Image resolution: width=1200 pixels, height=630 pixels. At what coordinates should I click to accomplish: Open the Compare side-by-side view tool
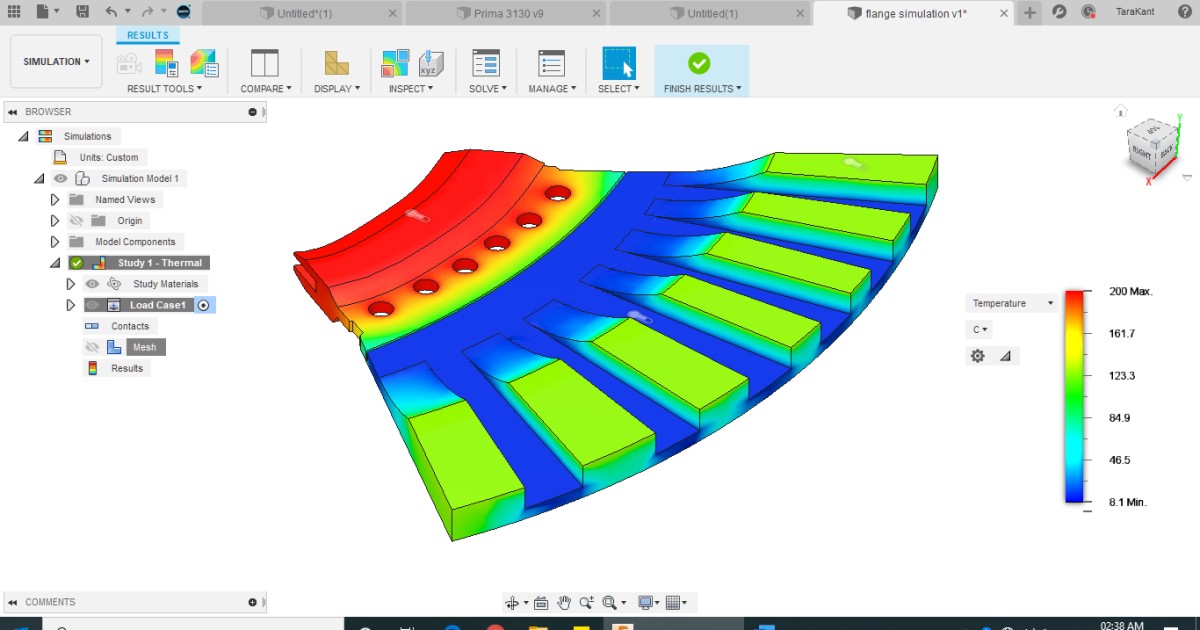(x=265, y=63)
